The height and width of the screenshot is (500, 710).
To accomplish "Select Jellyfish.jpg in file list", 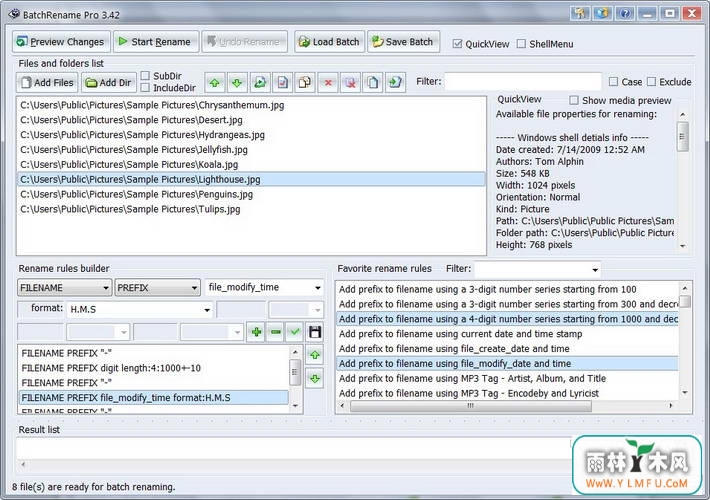I will coord(250,149).
